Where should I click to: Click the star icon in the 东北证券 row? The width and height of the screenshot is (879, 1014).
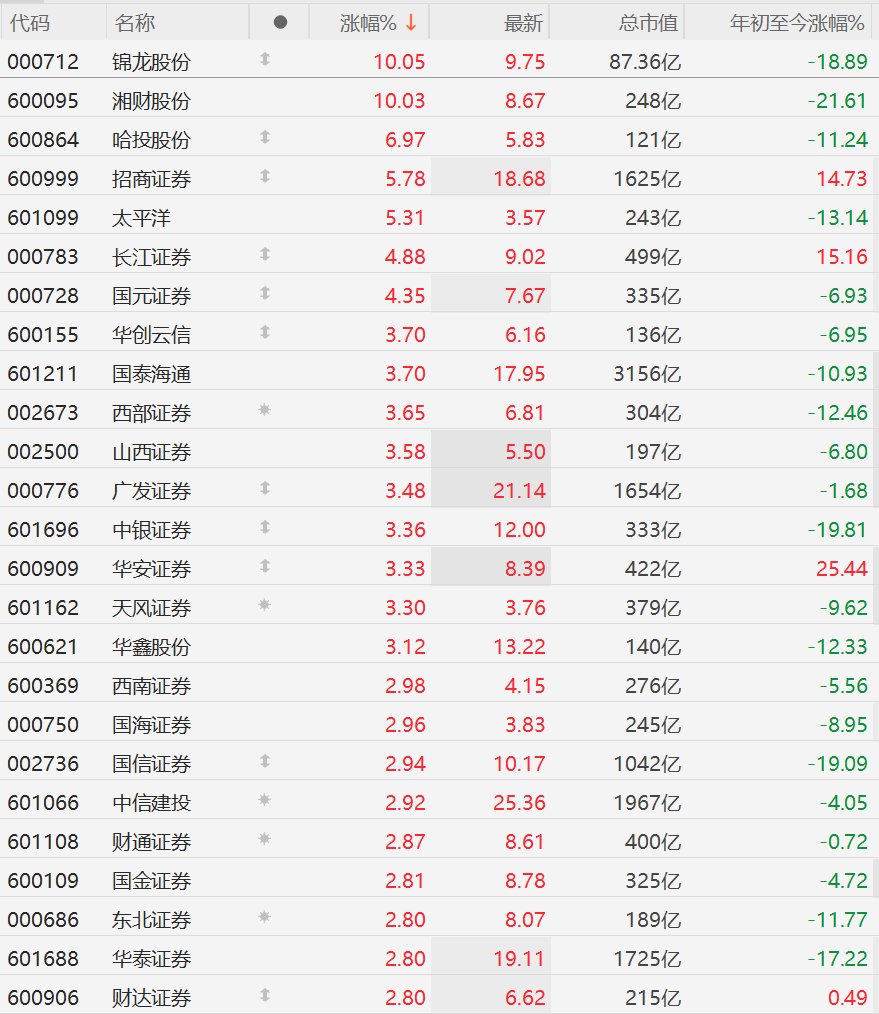point(264,916)
